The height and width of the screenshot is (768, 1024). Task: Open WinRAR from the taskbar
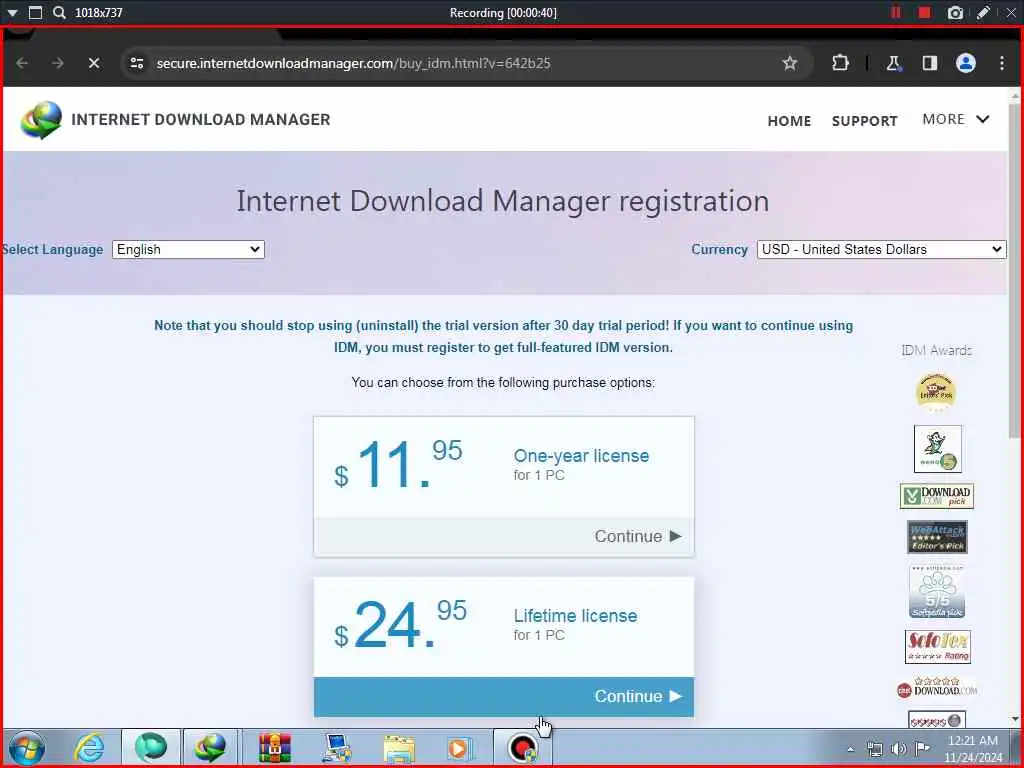pos(274,748)
